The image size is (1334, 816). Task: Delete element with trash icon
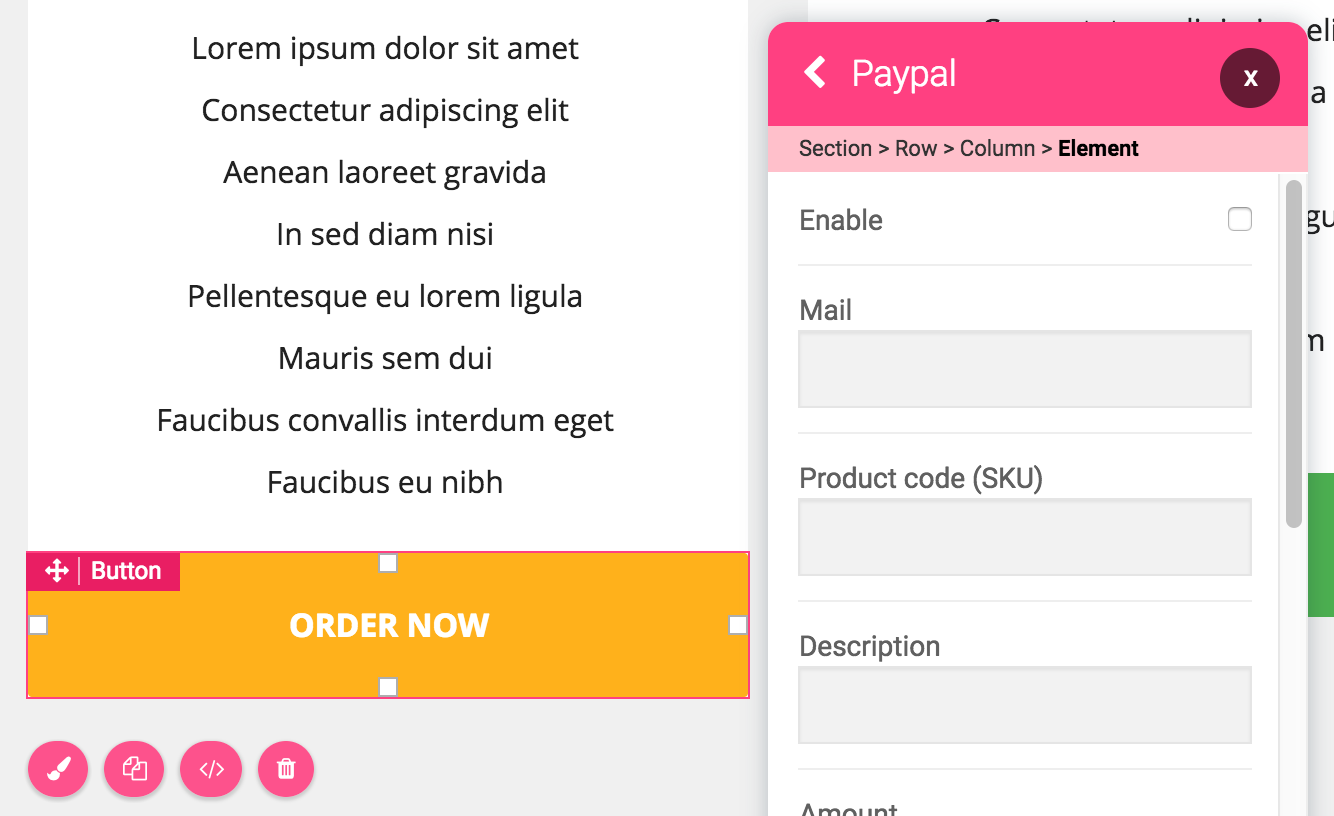[x=286, y=769]
